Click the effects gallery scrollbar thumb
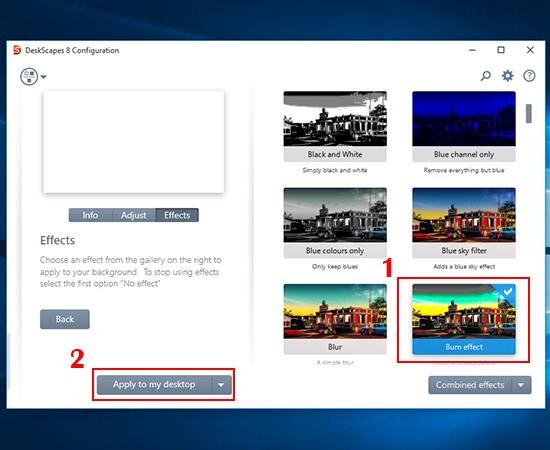Viewport: 550px width, 450px height. [529, 113]
